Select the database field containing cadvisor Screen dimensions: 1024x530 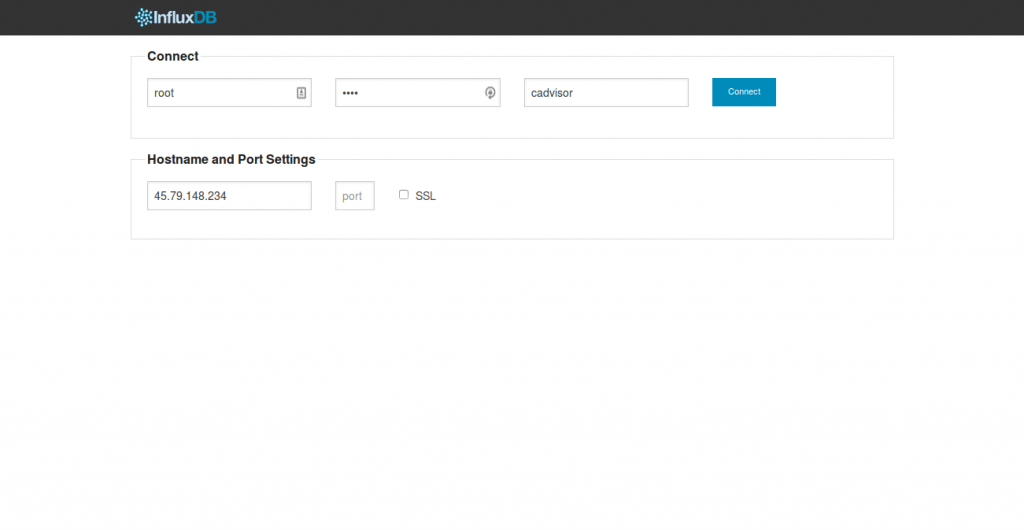pos(605,93)
